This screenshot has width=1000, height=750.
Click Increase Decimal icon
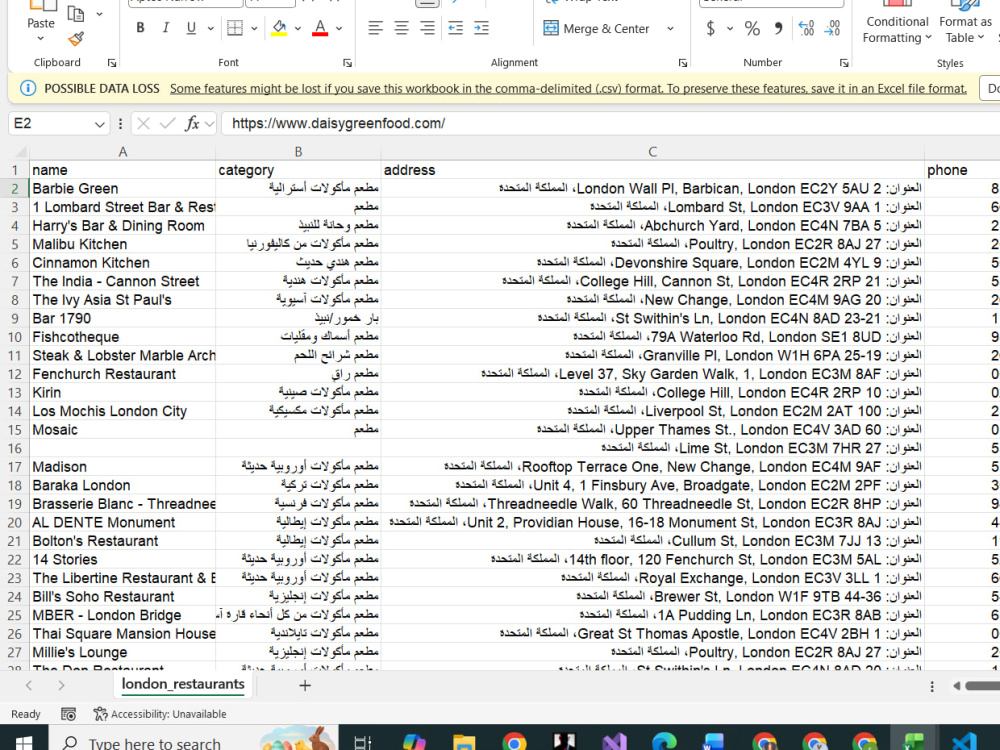pyautogui.click(x=806, y=28)
